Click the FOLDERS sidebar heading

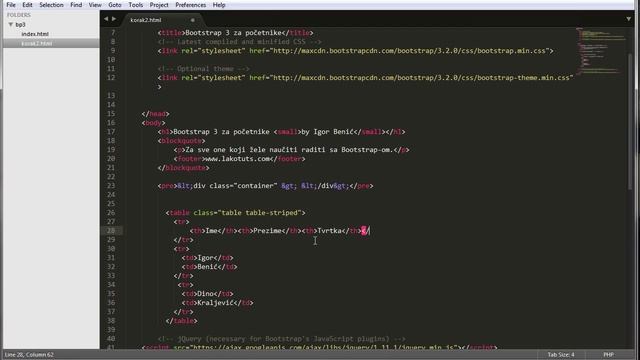click(19, 15)
